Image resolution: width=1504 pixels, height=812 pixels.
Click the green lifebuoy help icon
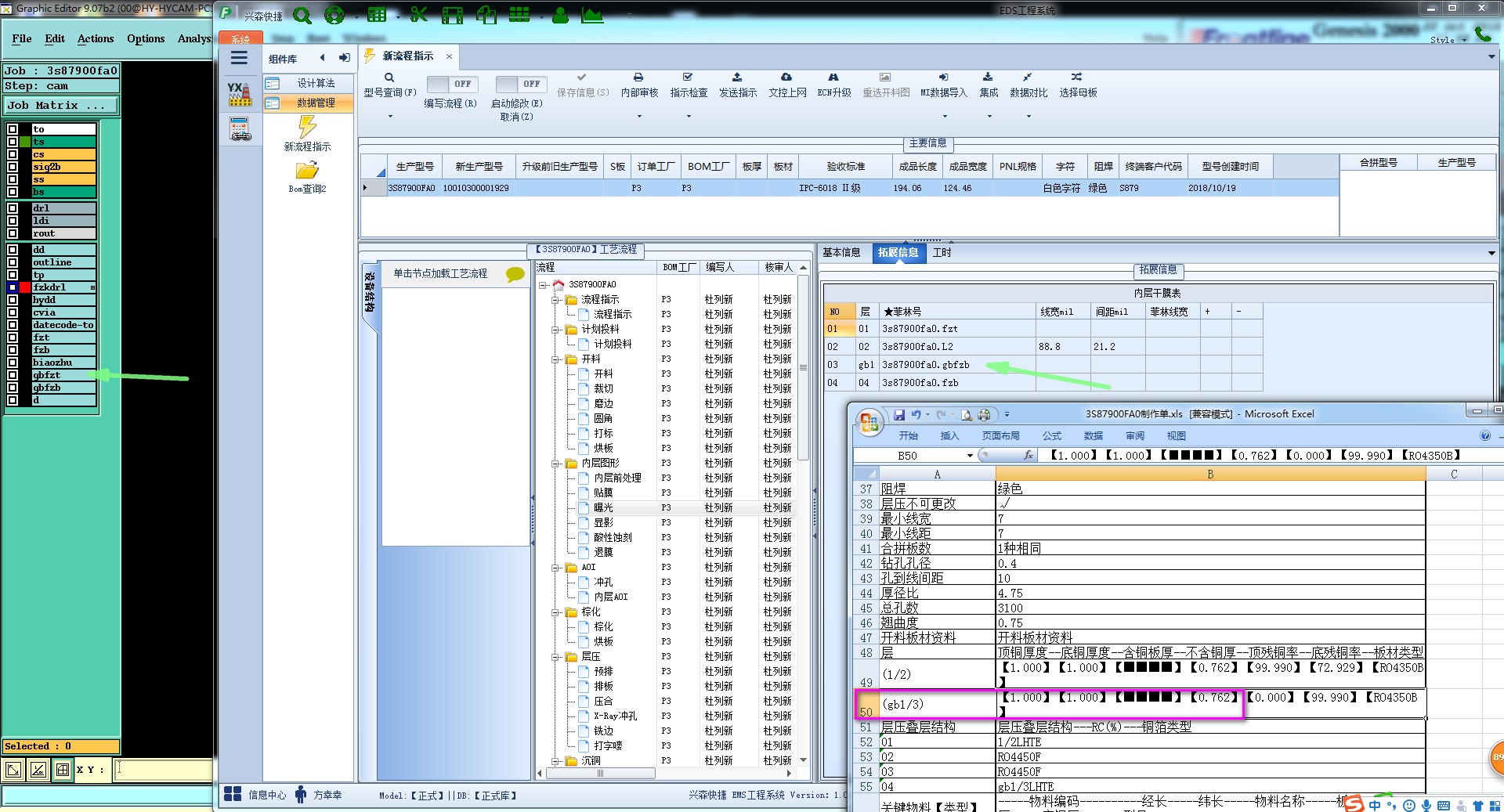point(334,15)
